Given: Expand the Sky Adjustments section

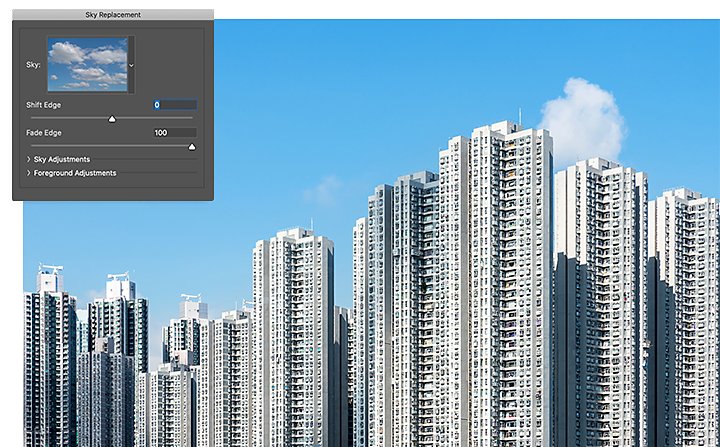Looking at the screenshot, I should coord(28,159).
